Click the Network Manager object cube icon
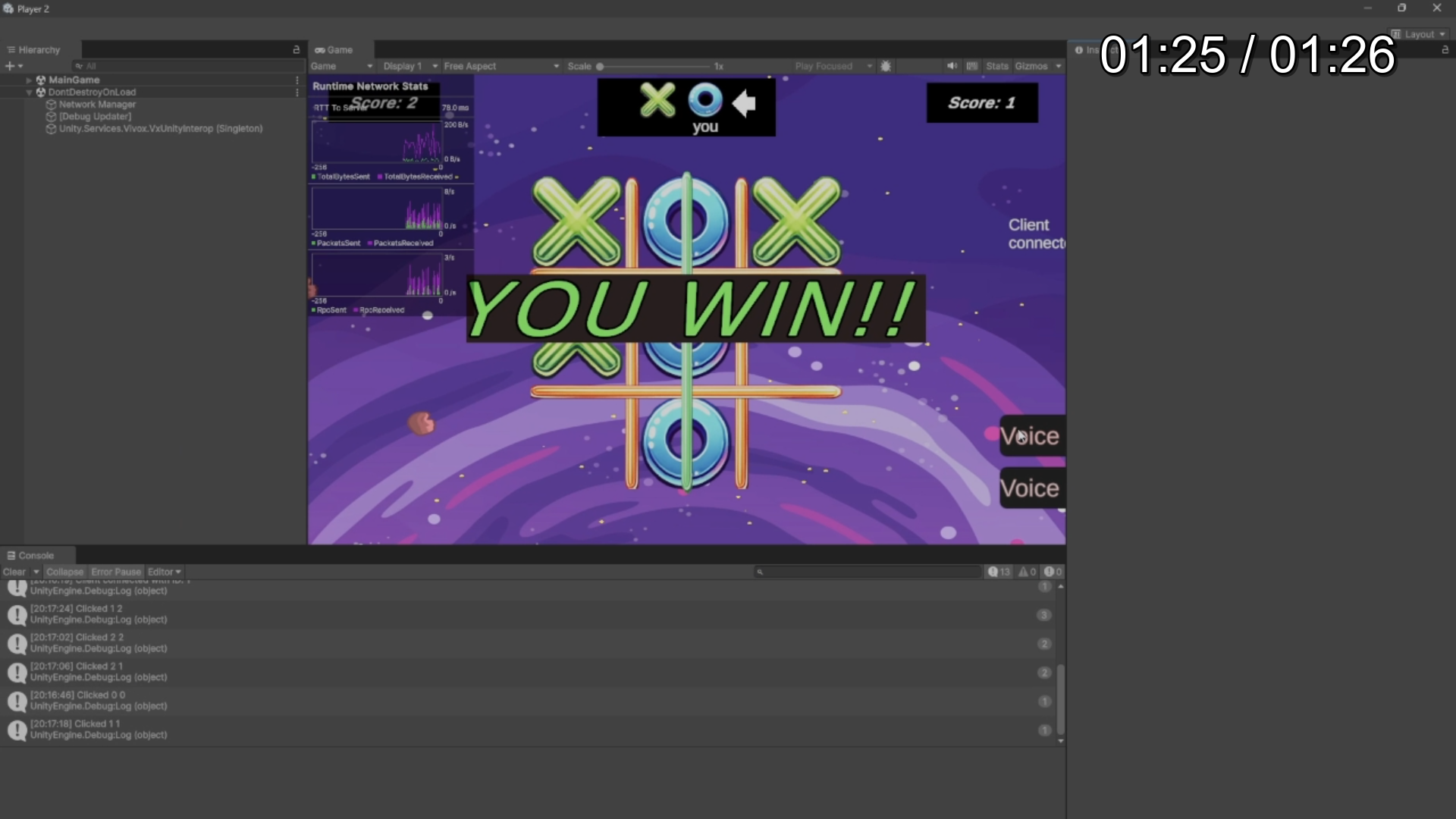The width and height of the screenshot is (1456, 819). tap(52, 105)
